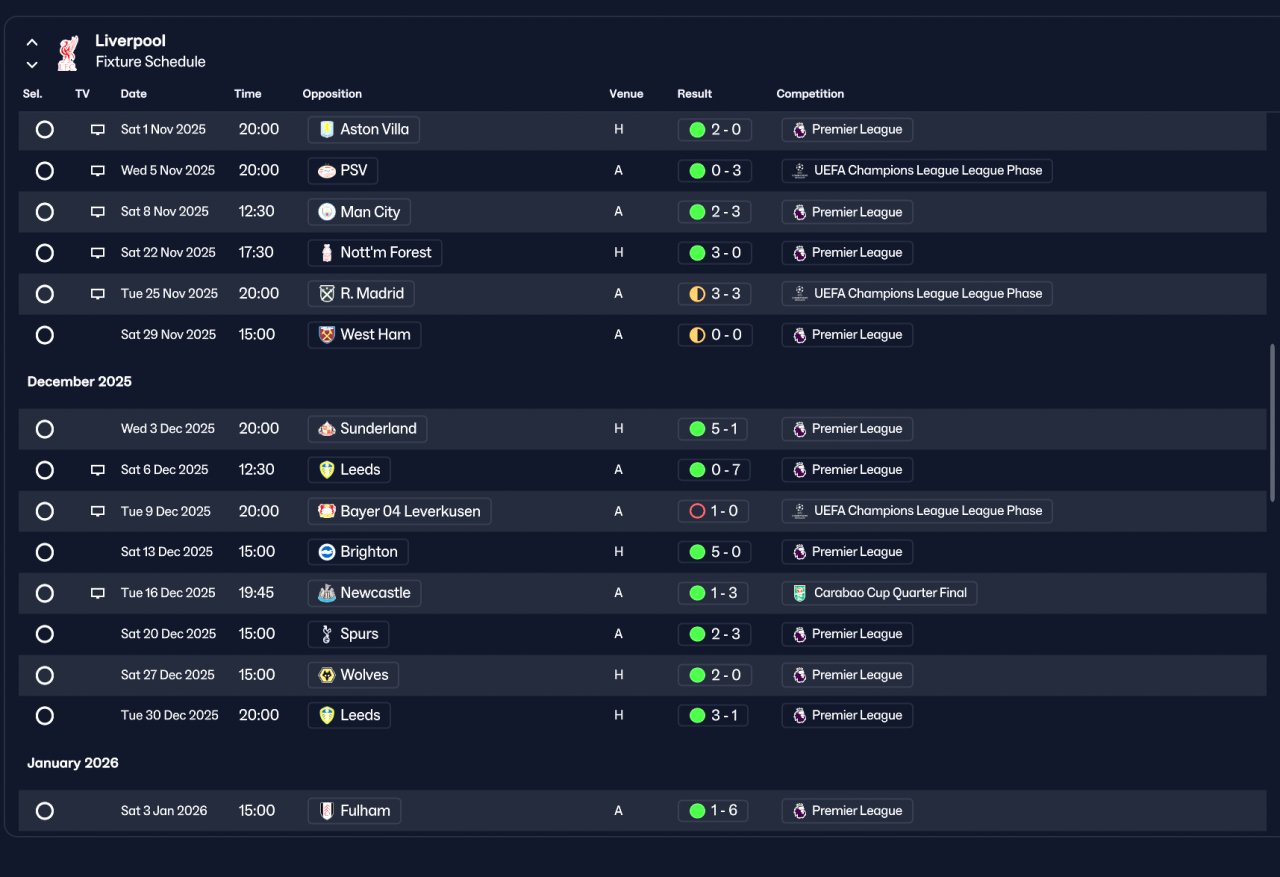
Task: Sort by the Venue column header
Action: pos(626,94)
